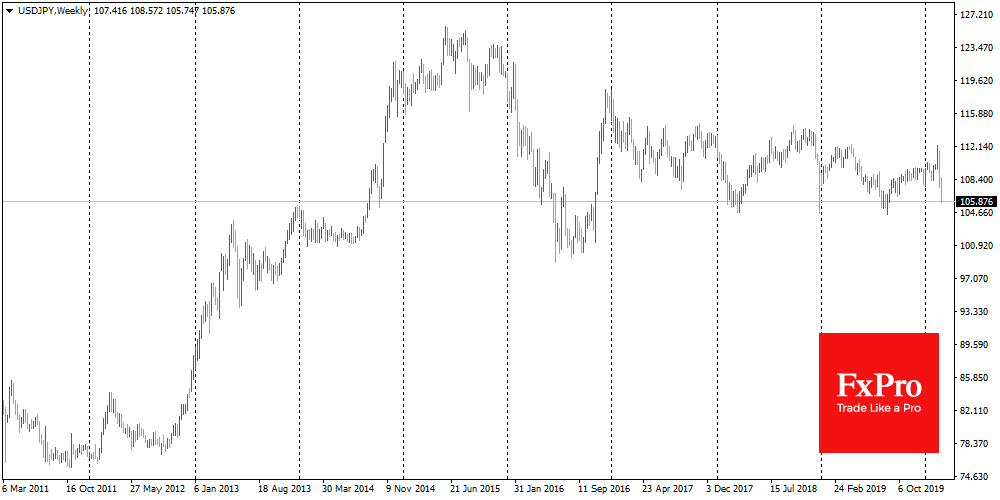The width and height of the screenshot is (1000, 500).
Task: Click the FxPro logo text
Action: tap(879, 385)
